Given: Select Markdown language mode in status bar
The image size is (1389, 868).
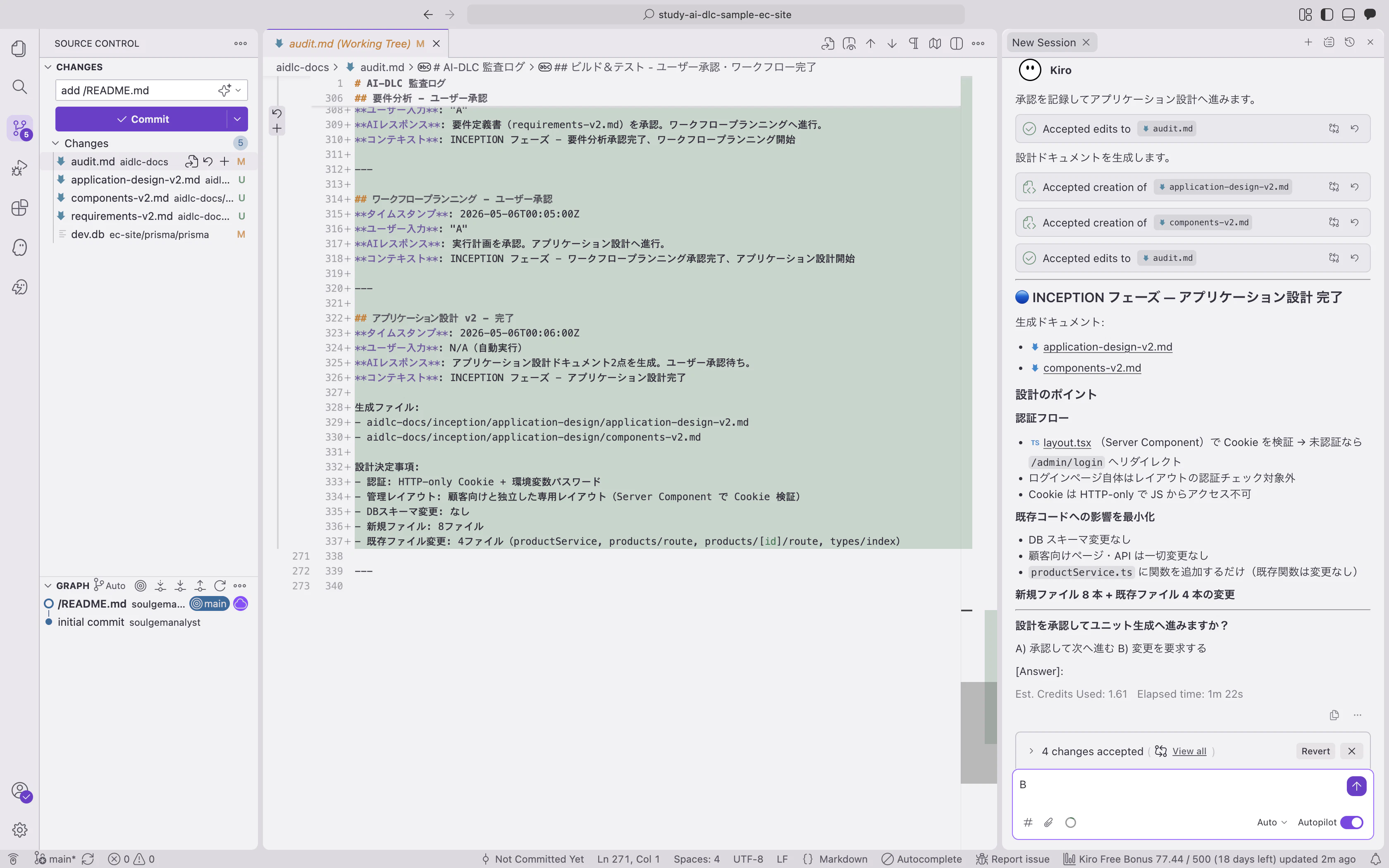Looking at the screenshot, I should click(x=842, y=859).
